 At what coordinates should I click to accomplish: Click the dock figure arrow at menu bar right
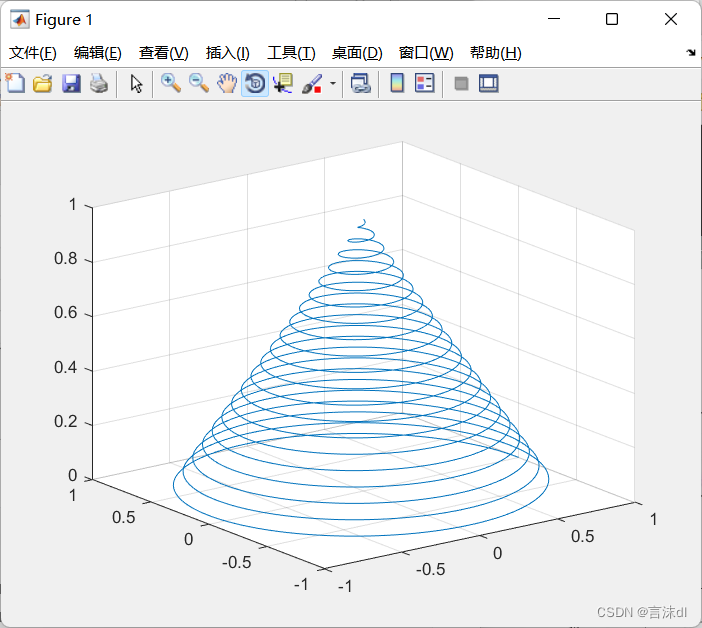(x=691, y=53)
